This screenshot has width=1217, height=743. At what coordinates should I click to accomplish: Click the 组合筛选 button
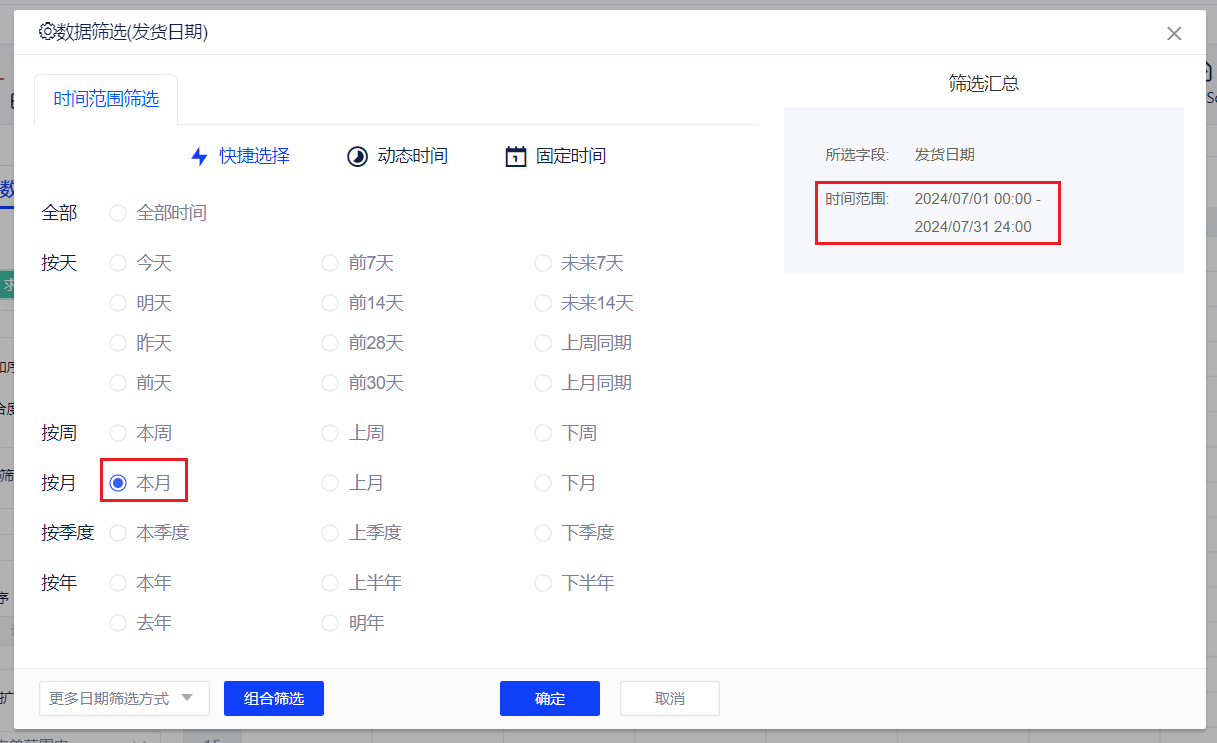(273, 698)
